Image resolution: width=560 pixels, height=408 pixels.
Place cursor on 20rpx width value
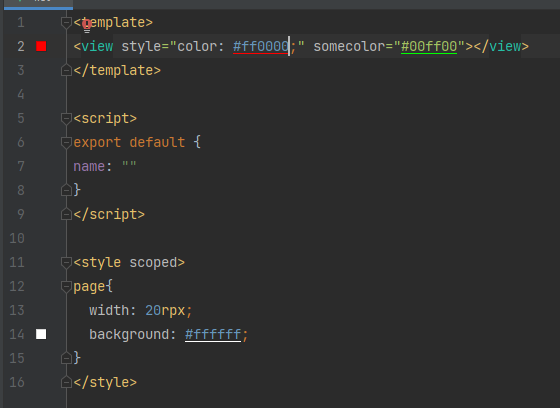point(165,310)
